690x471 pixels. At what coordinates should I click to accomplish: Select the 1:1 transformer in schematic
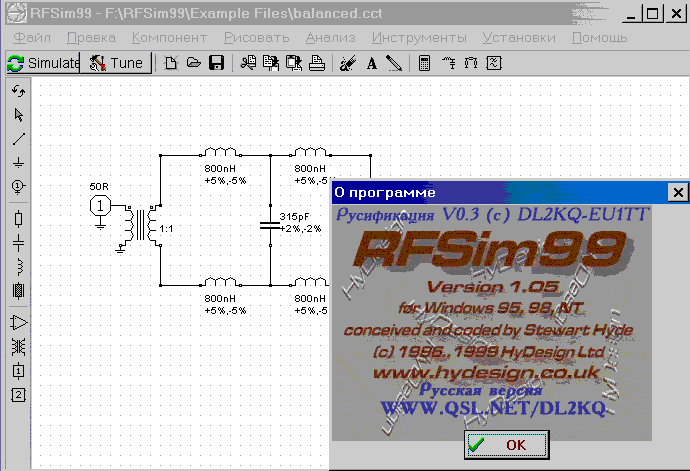click(x=141, y=225)
